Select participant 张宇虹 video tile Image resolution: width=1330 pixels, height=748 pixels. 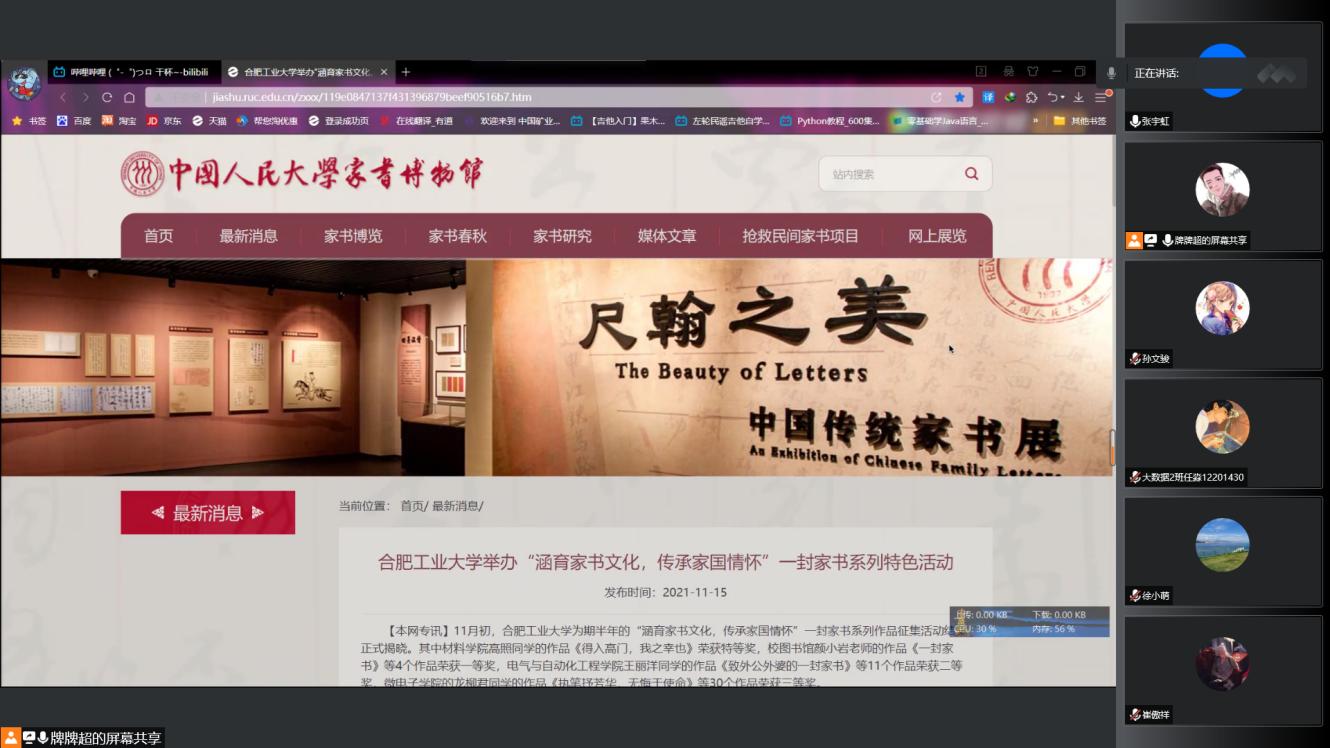coord(1223,77)
